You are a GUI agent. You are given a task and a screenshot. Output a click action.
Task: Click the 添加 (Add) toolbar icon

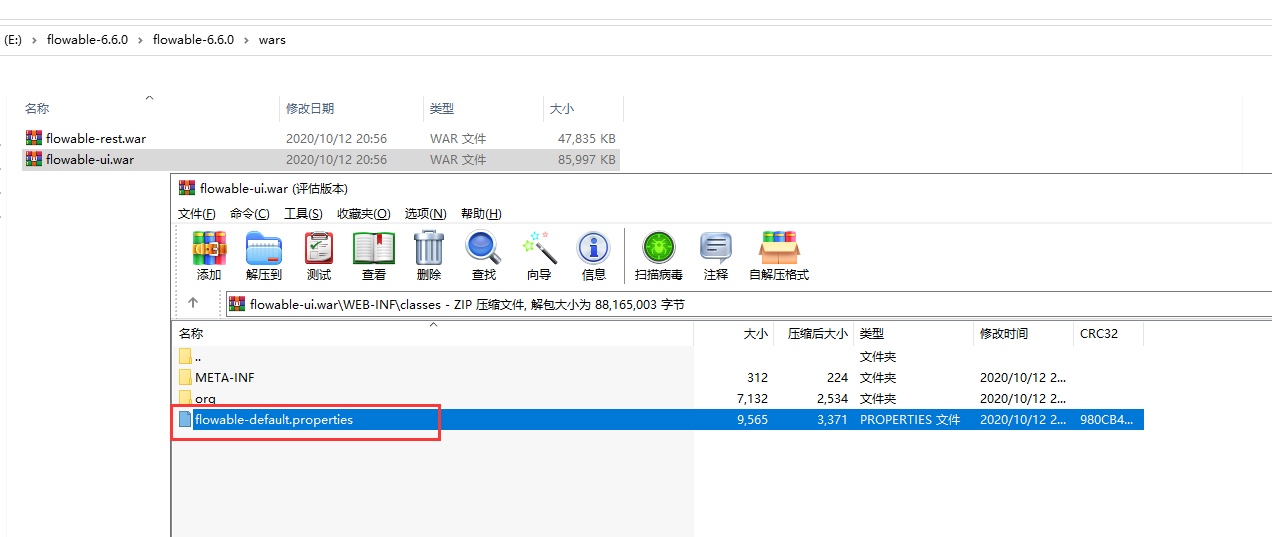pyautogui.click(x=209, y=248)
